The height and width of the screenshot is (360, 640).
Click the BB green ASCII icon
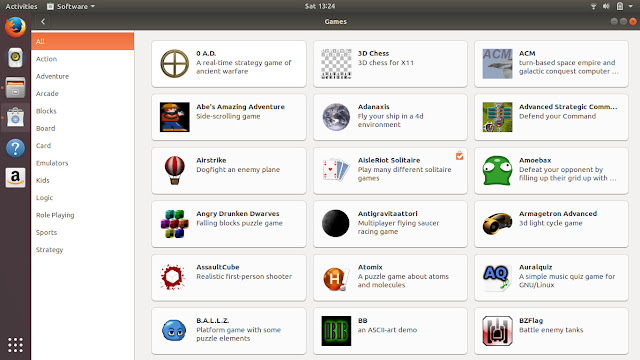coord(336,331)
